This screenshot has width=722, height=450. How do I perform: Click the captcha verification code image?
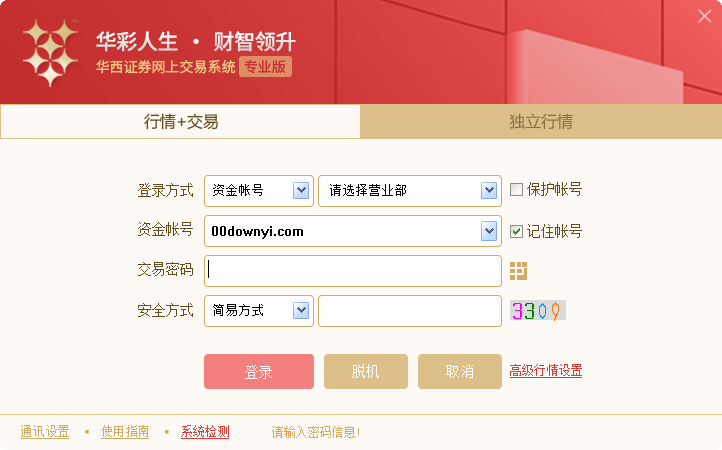point(538,311)
